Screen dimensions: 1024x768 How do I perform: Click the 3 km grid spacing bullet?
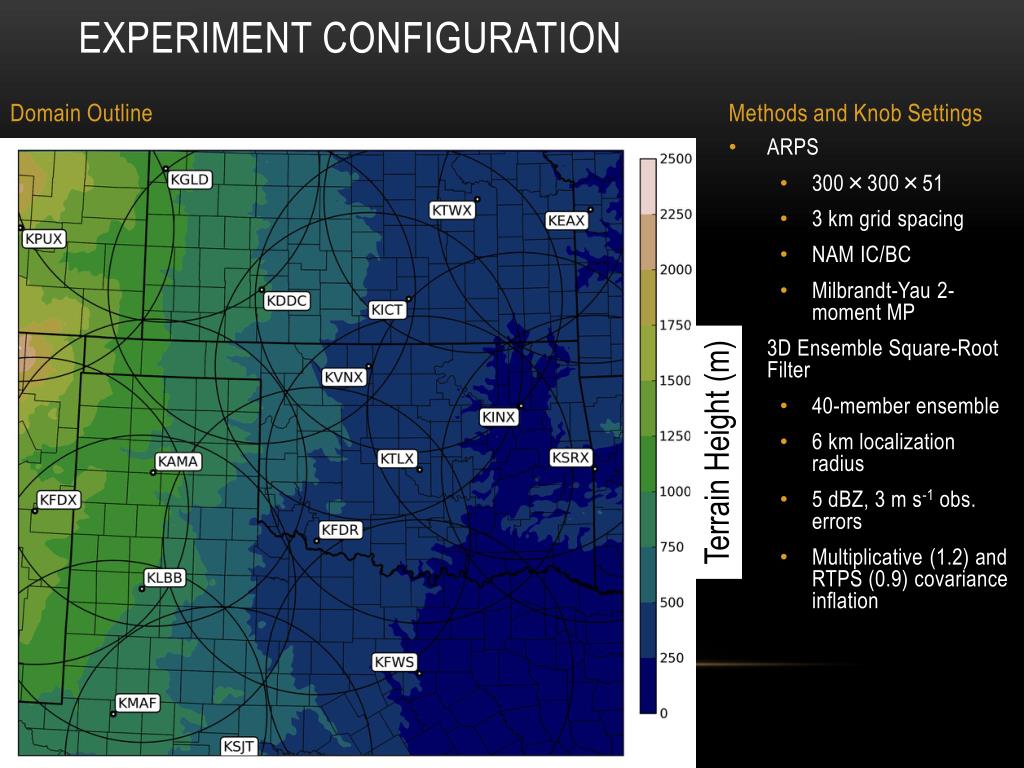888,219
